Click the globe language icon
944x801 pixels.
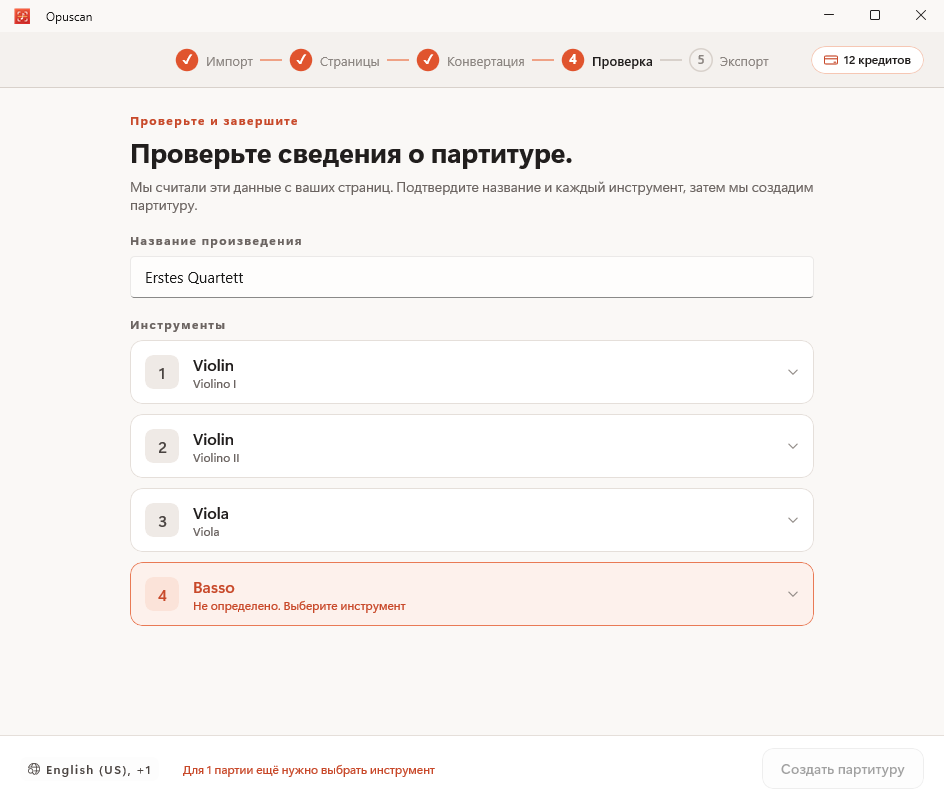[x=34, y=769]
